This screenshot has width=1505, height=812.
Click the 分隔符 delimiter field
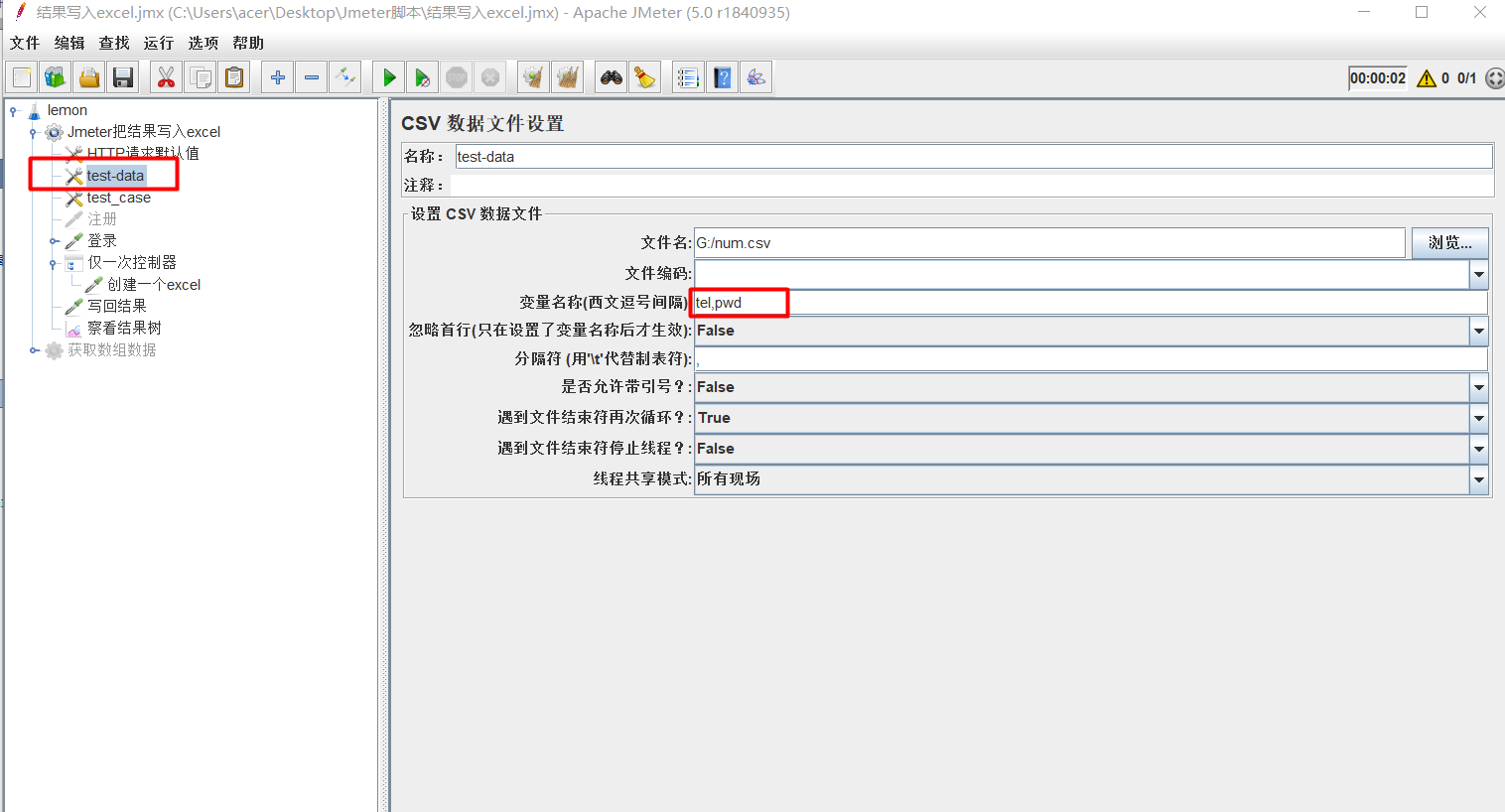[x=1091, y=359]
